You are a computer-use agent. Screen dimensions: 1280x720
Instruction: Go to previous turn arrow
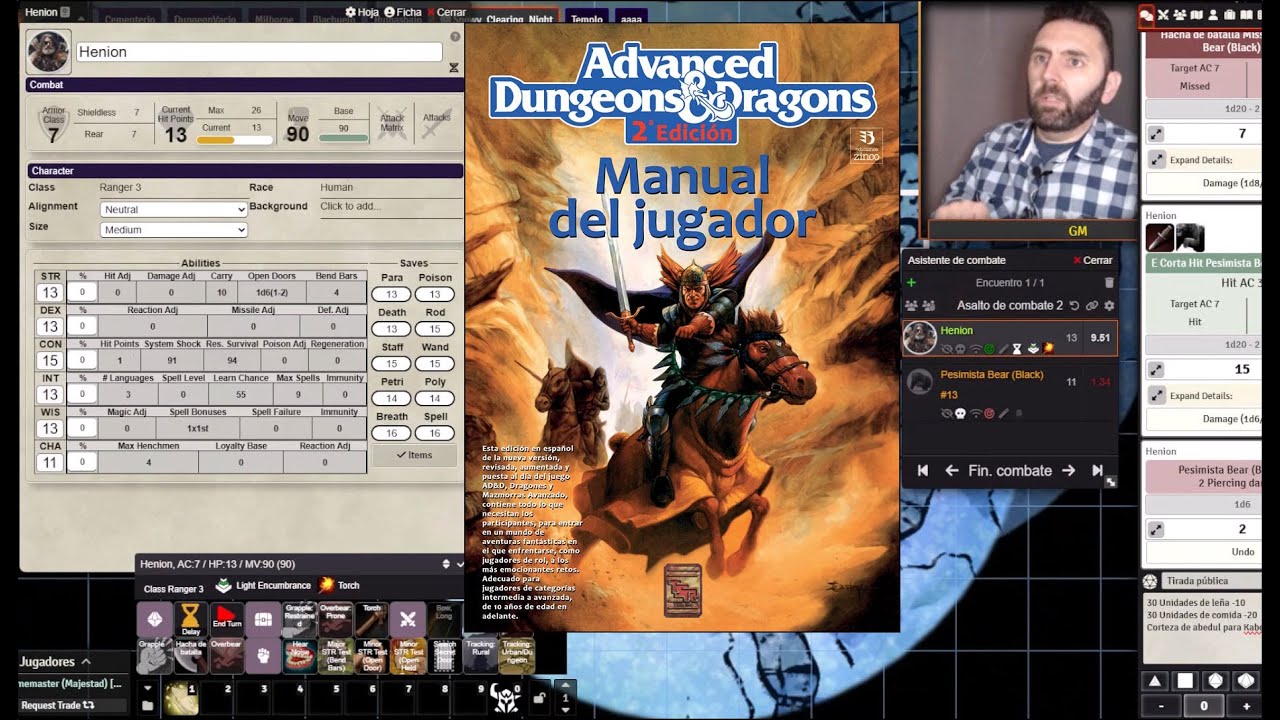pos(952,470)
